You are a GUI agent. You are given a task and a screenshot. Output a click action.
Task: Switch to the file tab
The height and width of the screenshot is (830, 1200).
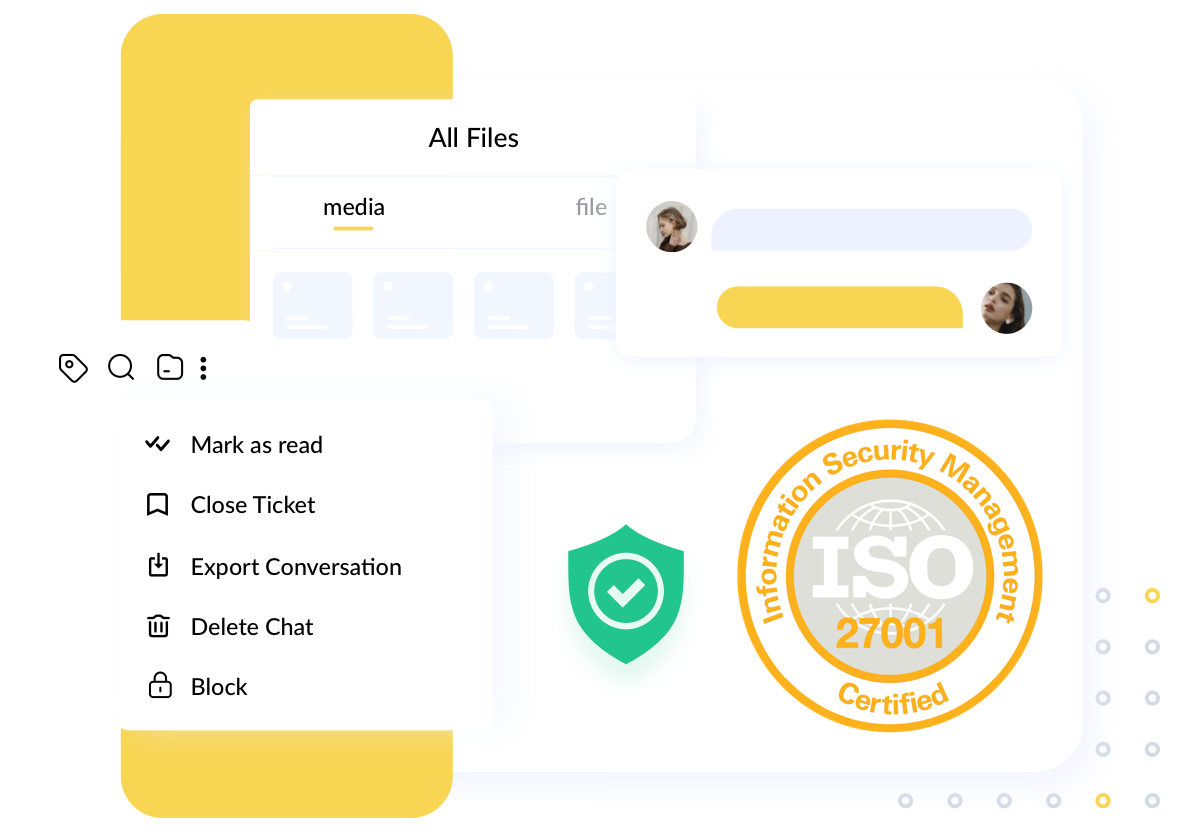591,207
